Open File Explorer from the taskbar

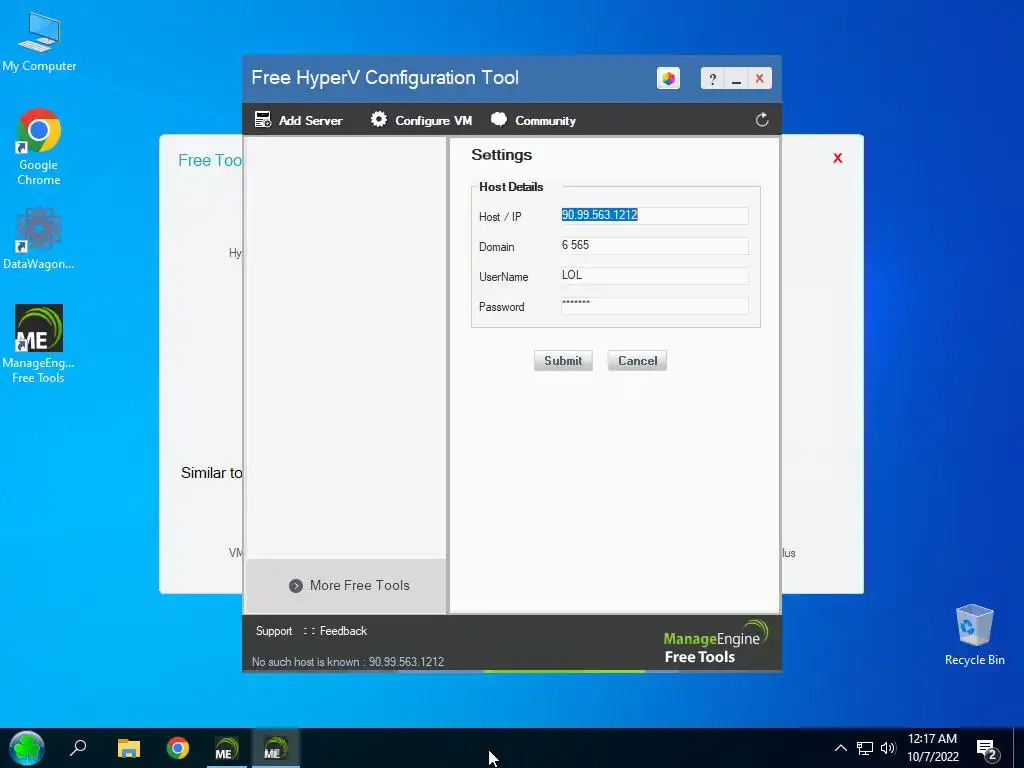[x=129, y=748]
